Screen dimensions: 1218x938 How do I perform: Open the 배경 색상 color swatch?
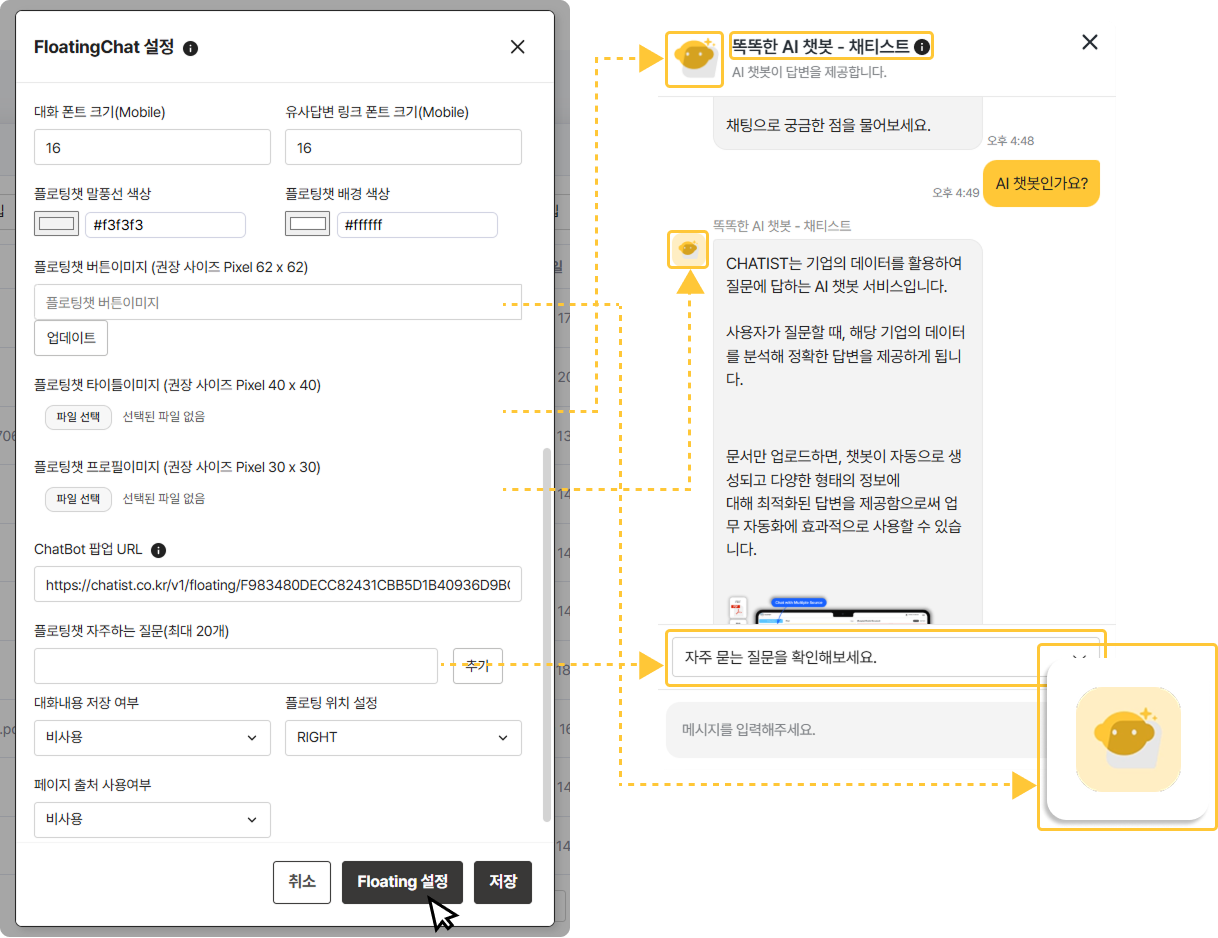click(x=308, y=224)
